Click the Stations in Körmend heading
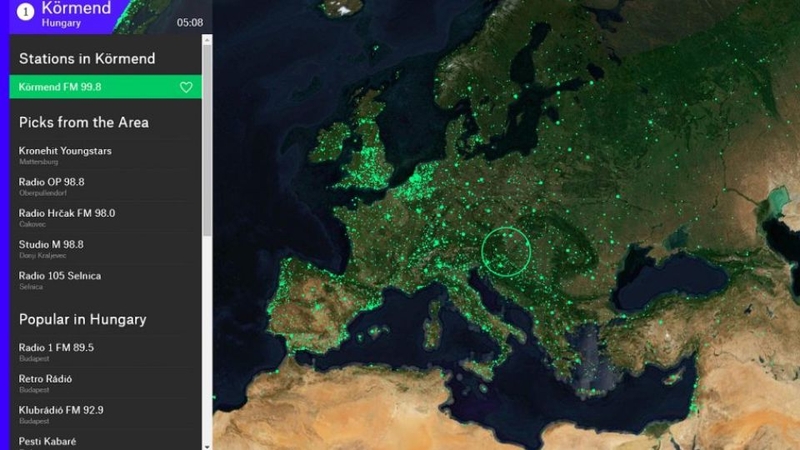The height and width of the screenshot is (450, 800). pos(87,59)
